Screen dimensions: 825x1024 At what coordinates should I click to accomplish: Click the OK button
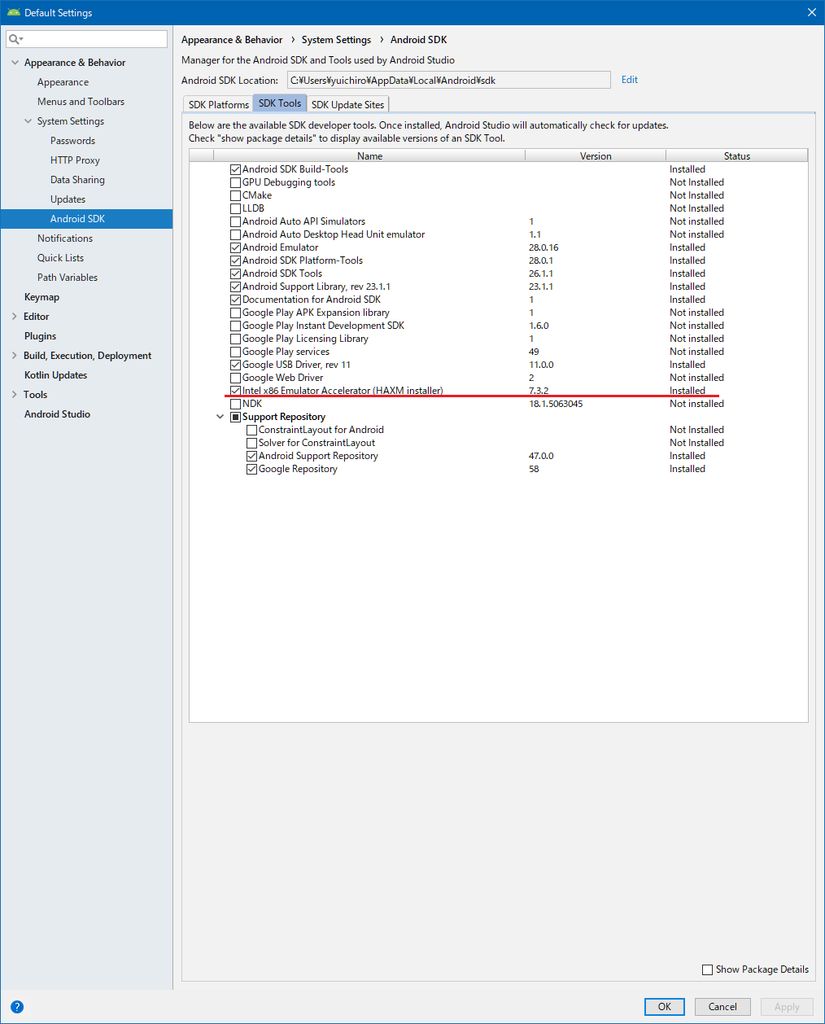[664, 1006]
